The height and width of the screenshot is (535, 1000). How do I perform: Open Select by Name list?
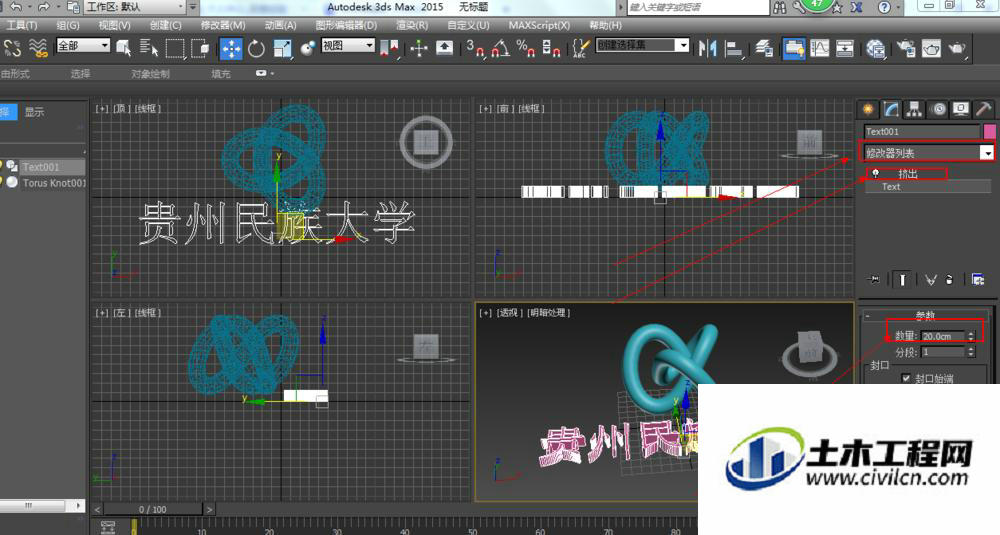[149, 48]
